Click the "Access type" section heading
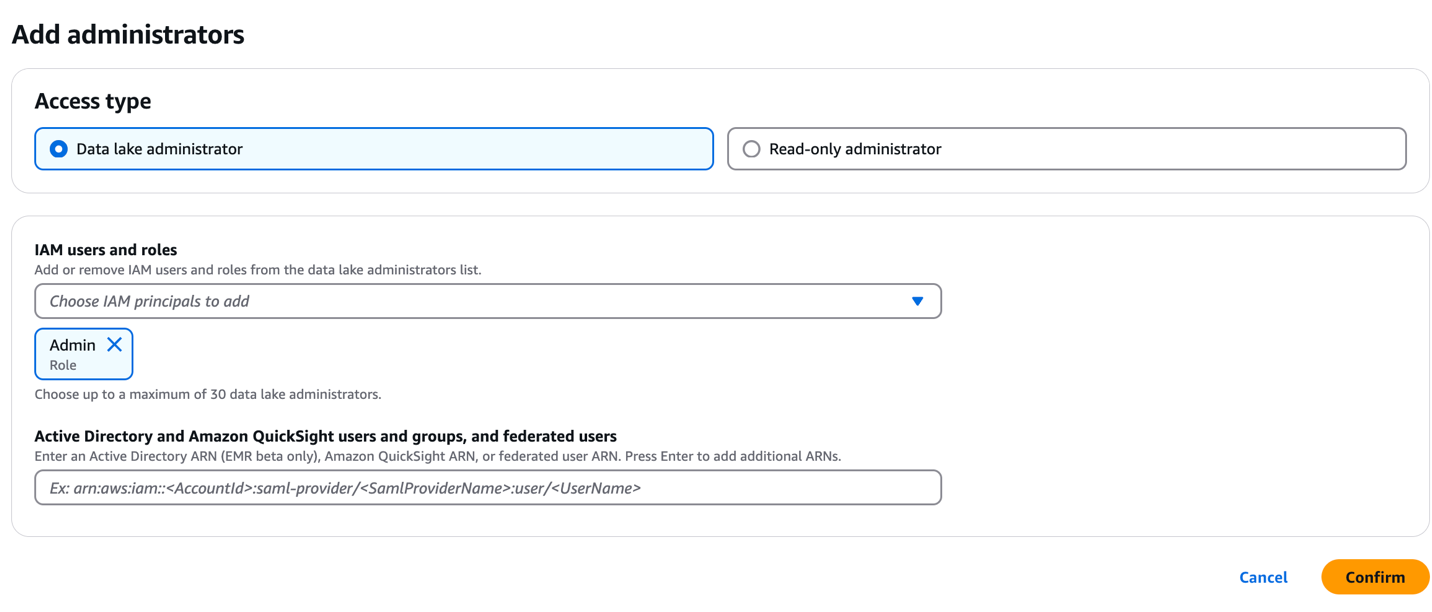 click(x=93, y=101)
